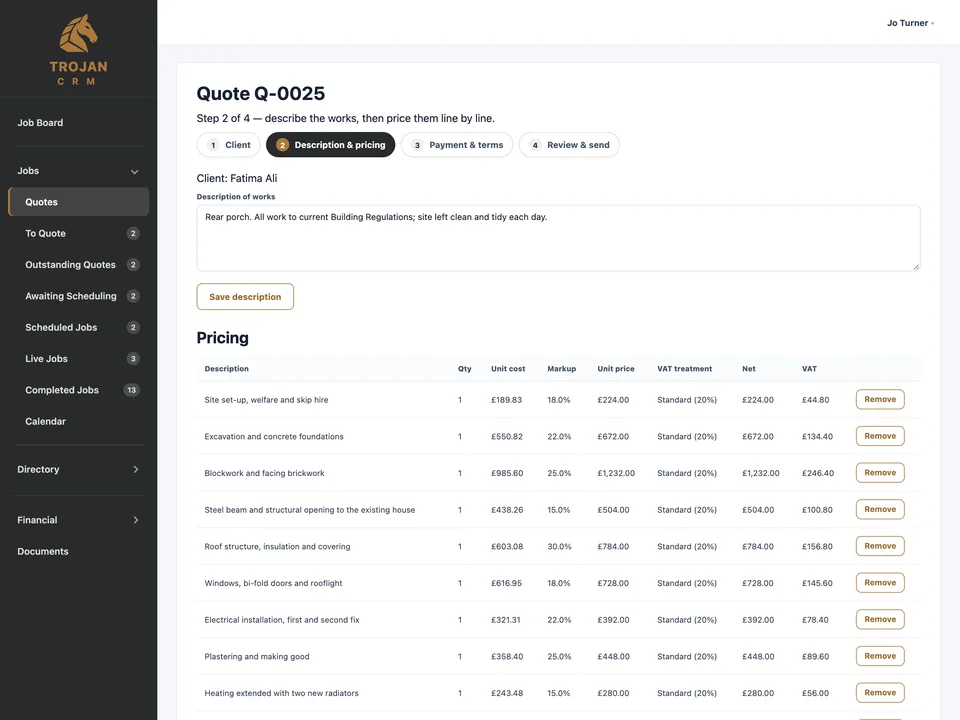Select Quotes in the sidebar
960x720 pixels.
pyautogui.click(x=78, y=202)
